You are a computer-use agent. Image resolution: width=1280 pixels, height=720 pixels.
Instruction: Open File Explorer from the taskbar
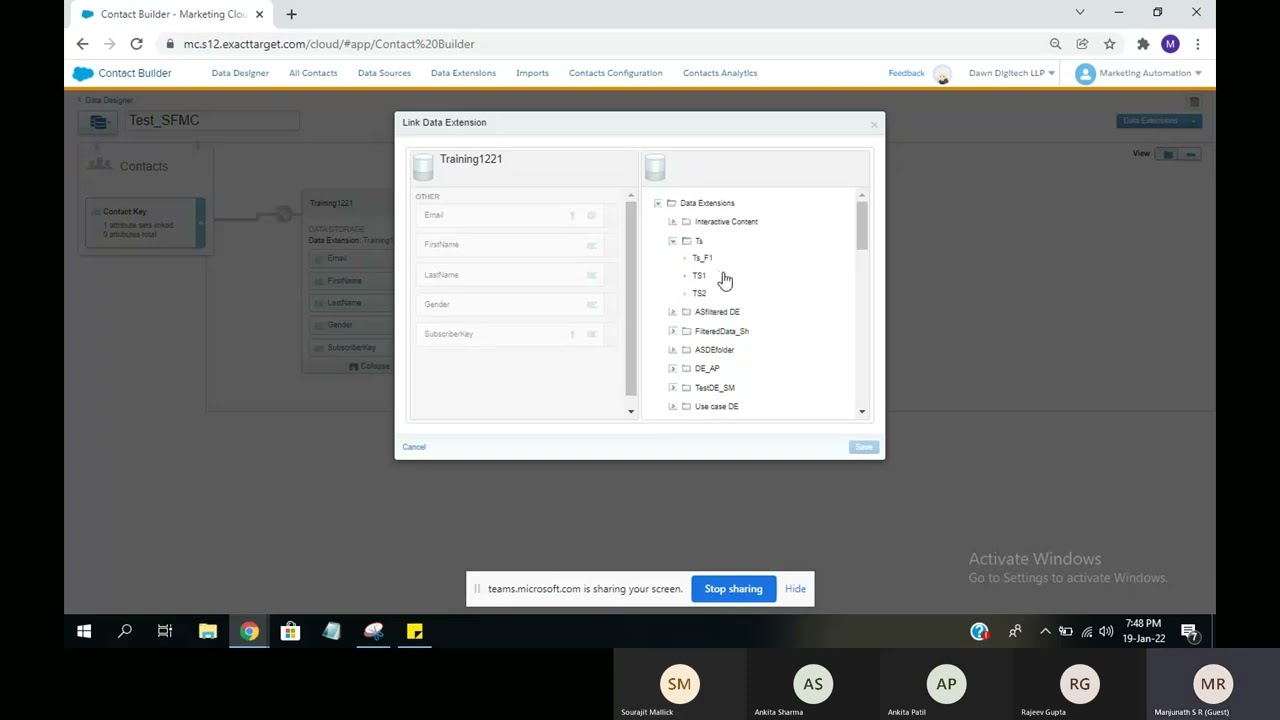[208, 631]
